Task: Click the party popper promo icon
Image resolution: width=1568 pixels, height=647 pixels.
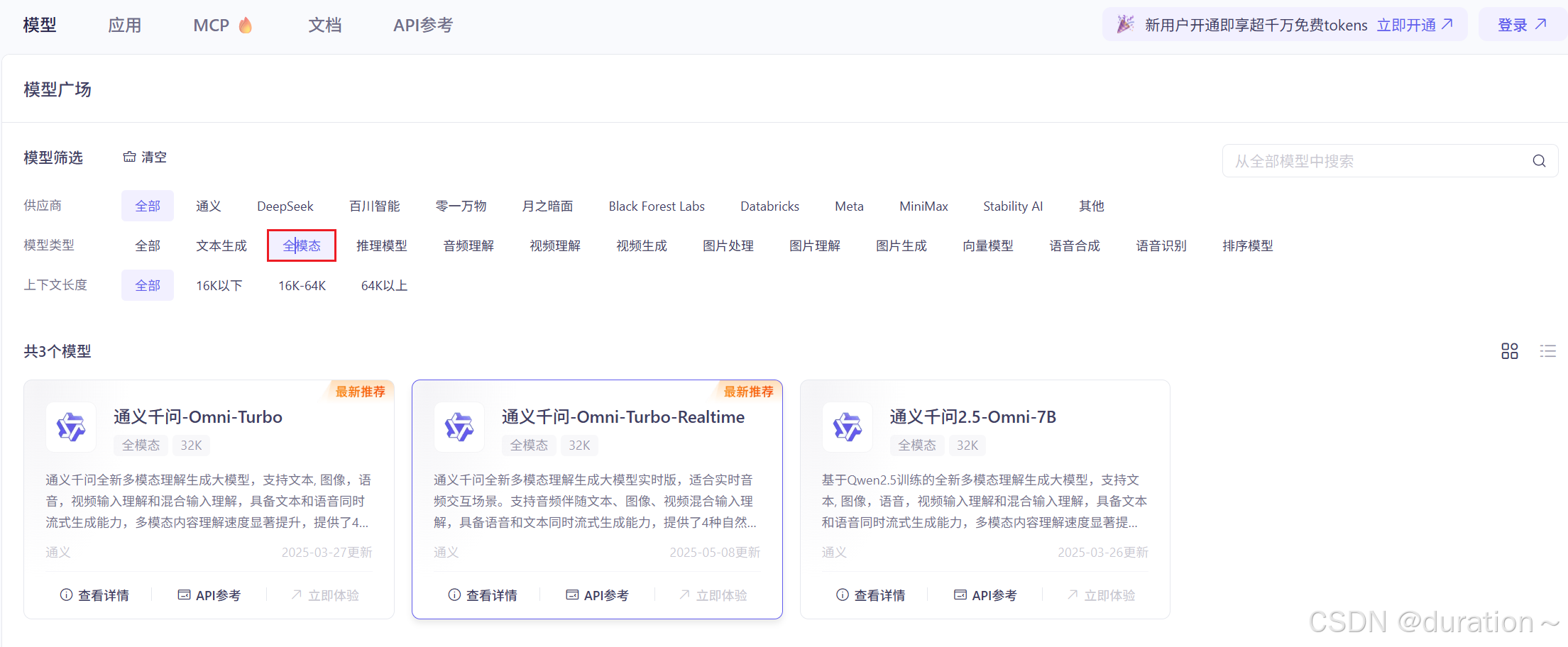Action: pyautogui.click(x=1125, y=25)
